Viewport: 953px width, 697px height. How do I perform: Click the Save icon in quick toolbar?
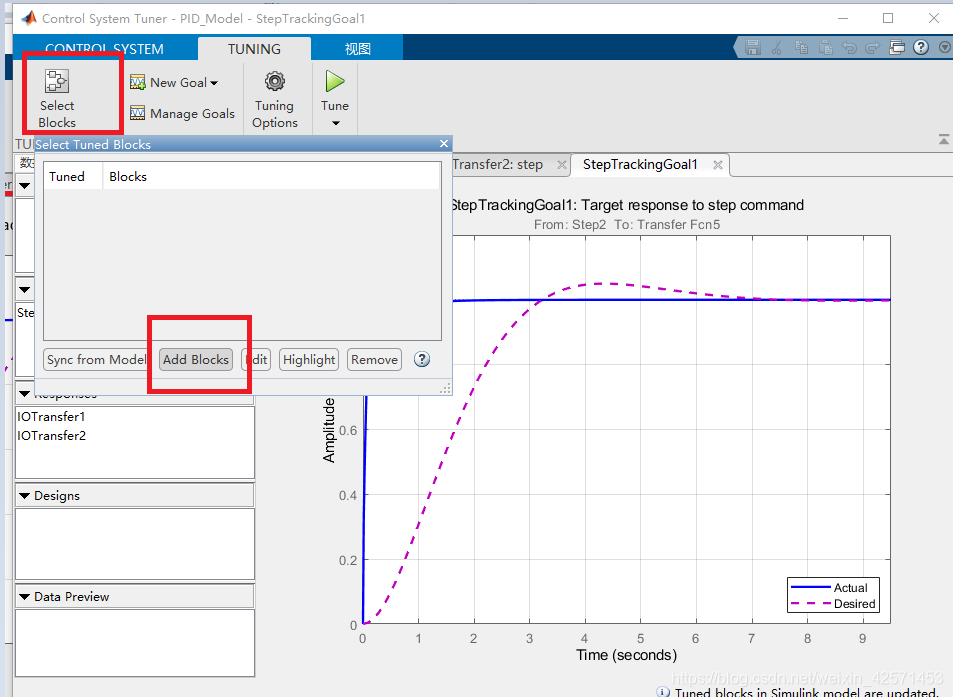pyautogui.click(x=753, y=47)
